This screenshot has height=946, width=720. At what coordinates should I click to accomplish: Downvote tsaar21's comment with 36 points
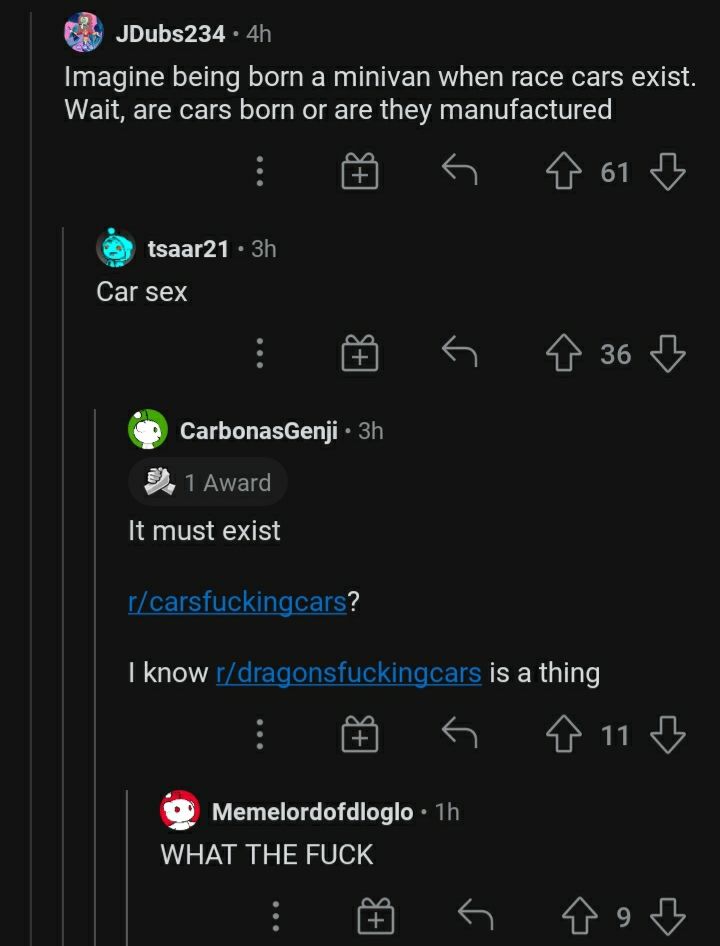[667, 353]
